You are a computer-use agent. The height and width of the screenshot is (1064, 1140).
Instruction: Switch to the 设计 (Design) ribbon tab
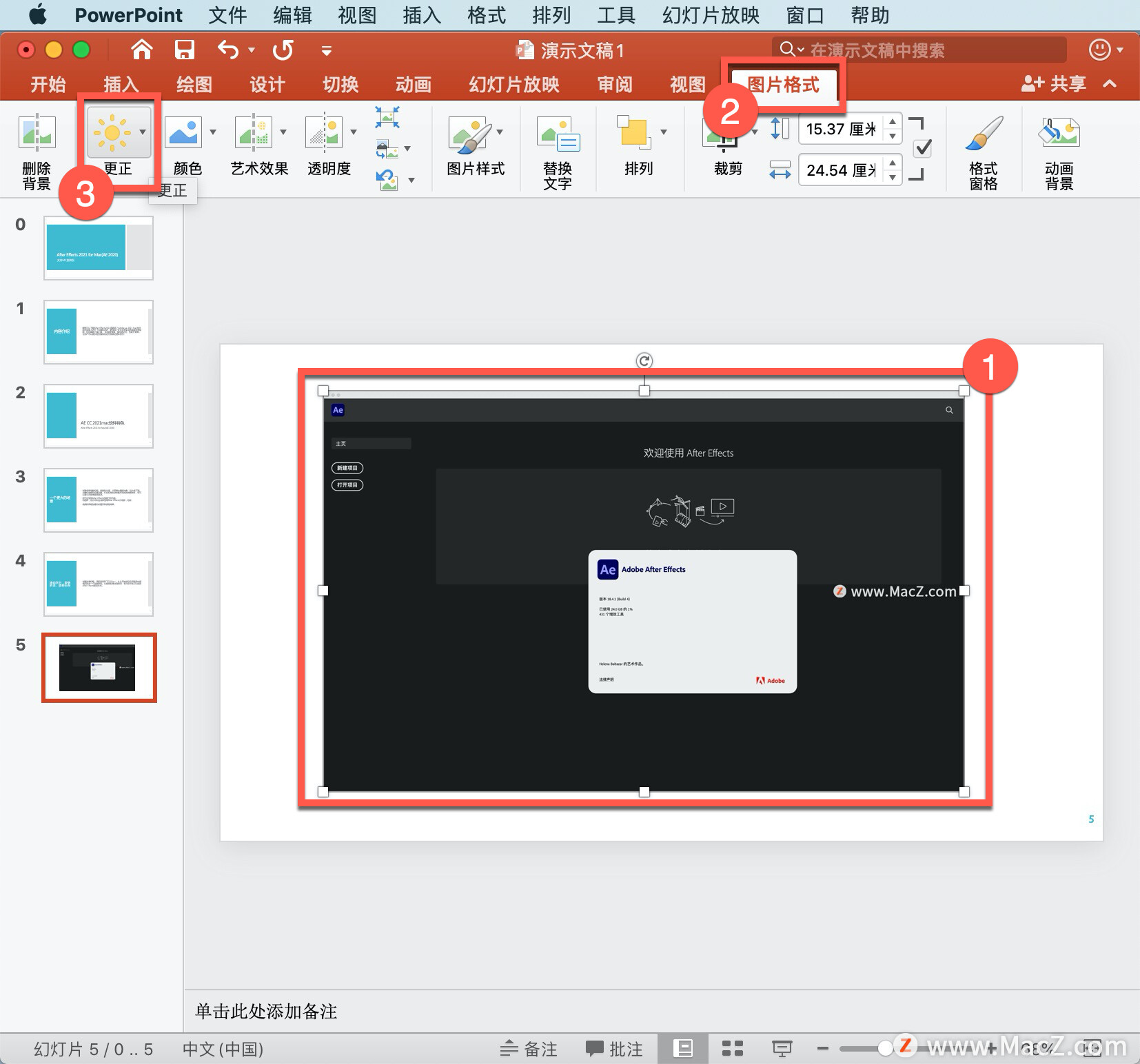(x=267, y=84)
